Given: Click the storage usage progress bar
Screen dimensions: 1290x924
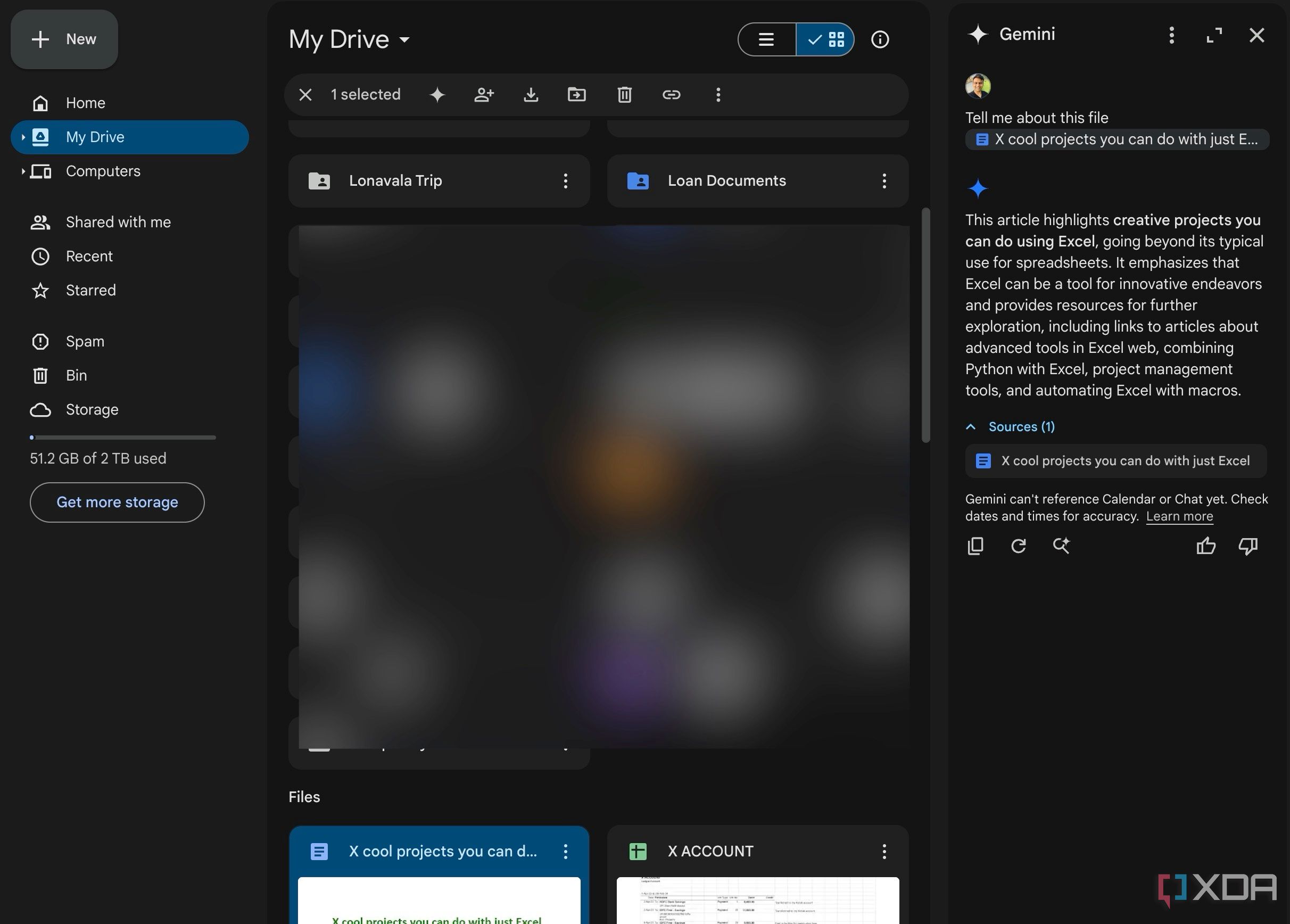Looking at the screenshot, I should [x=123, y=438].
